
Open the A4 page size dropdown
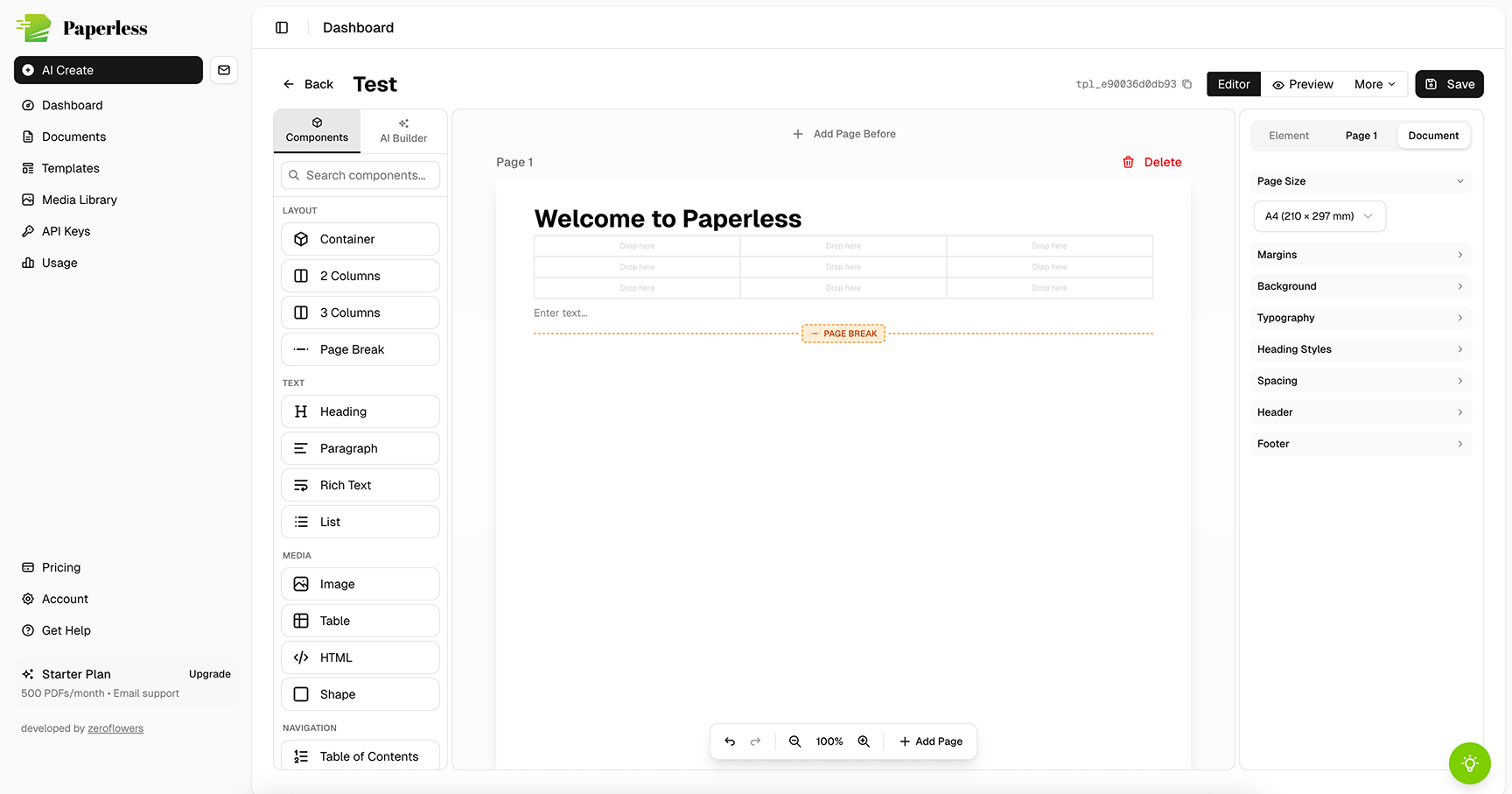(1319, 216)
